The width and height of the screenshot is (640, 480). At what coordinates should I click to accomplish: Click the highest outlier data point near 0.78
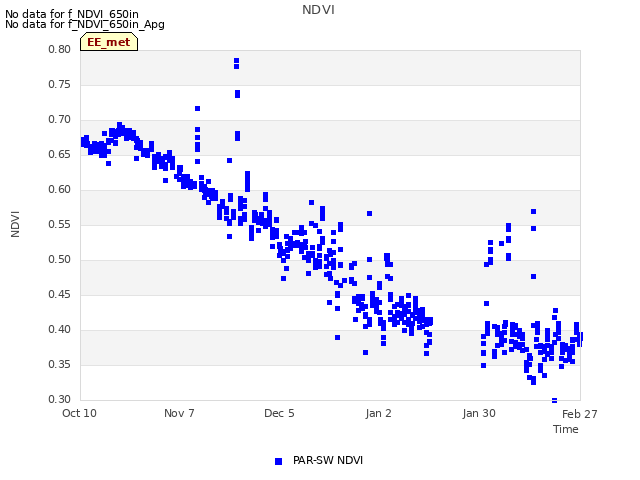pyautogui.click(x=236, y=60)
